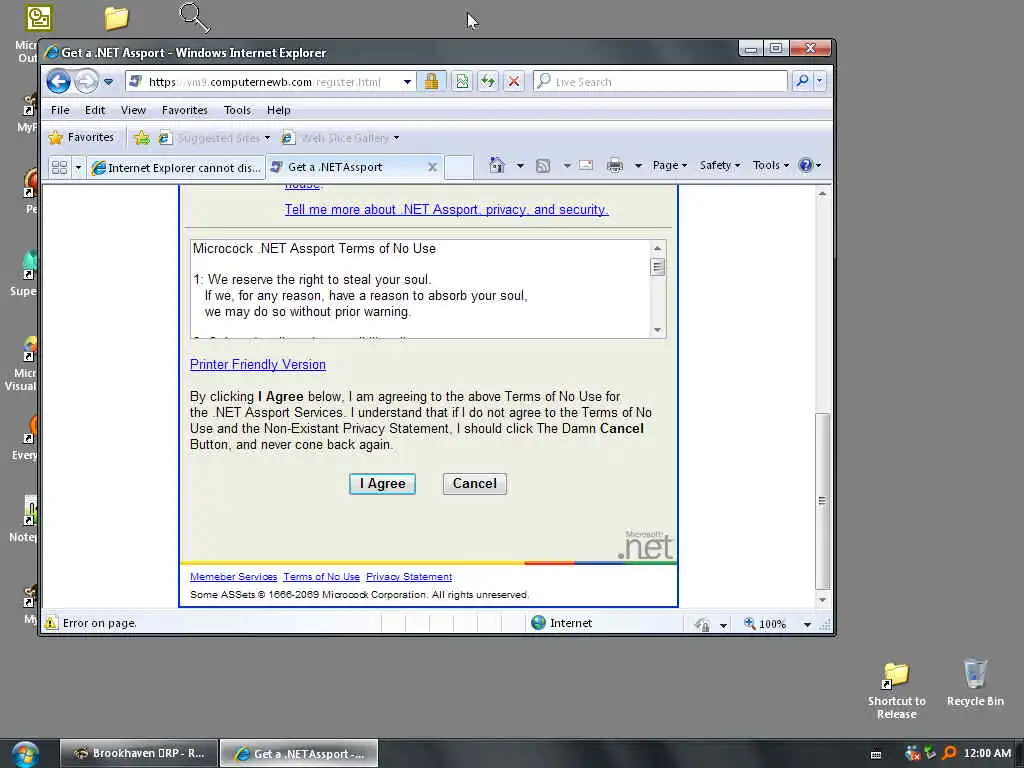Open the Edit menu
Screen dimensions: 1024x768
click(95, 110)
